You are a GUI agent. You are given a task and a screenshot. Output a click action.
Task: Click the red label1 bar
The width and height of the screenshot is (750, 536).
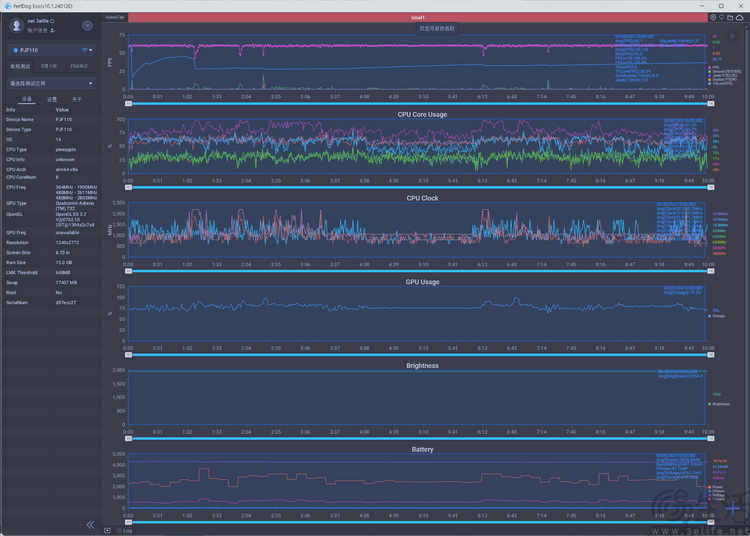pyautogui.click(x=418, y=17)
